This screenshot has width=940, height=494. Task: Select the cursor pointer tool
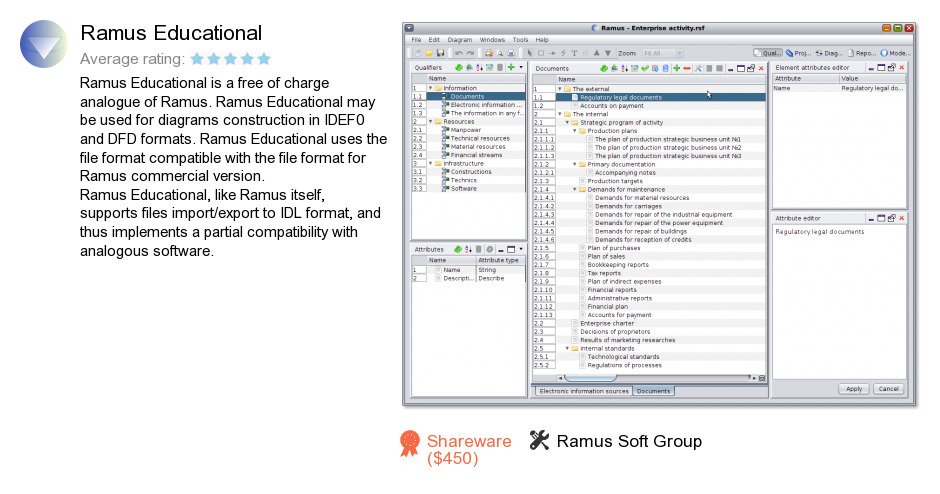(x=530, y=53)
